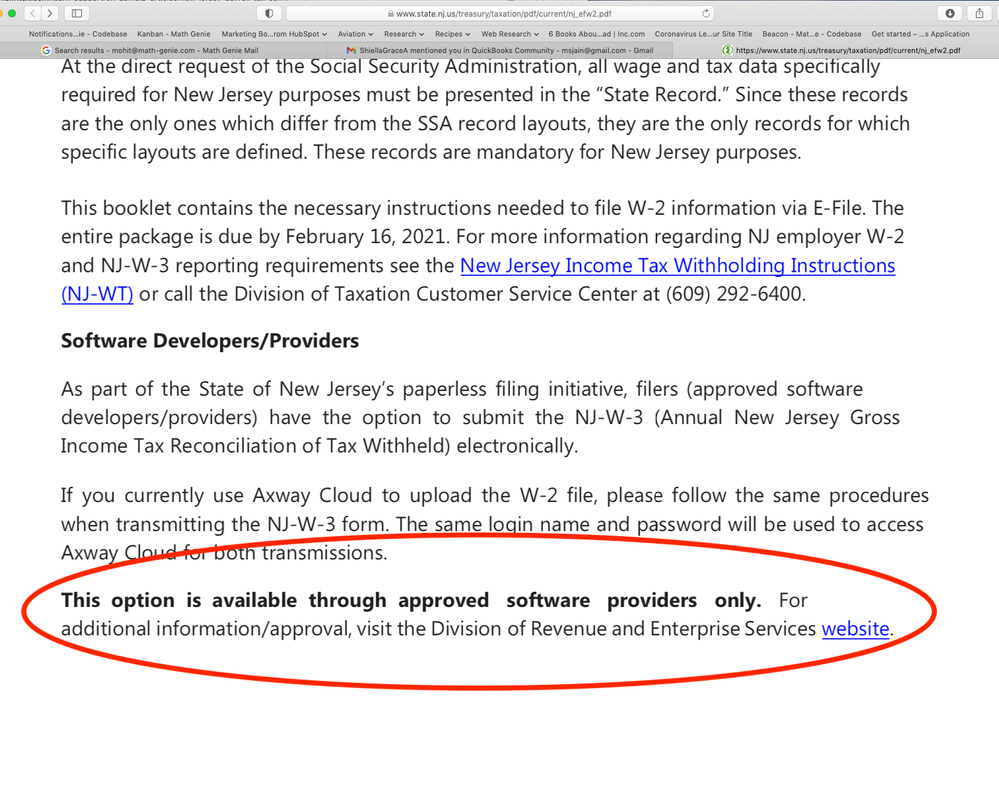This screenshot has width=999, height=798.
Task: Go forward using the Safari forward arrow
Action: click(50, 13)
